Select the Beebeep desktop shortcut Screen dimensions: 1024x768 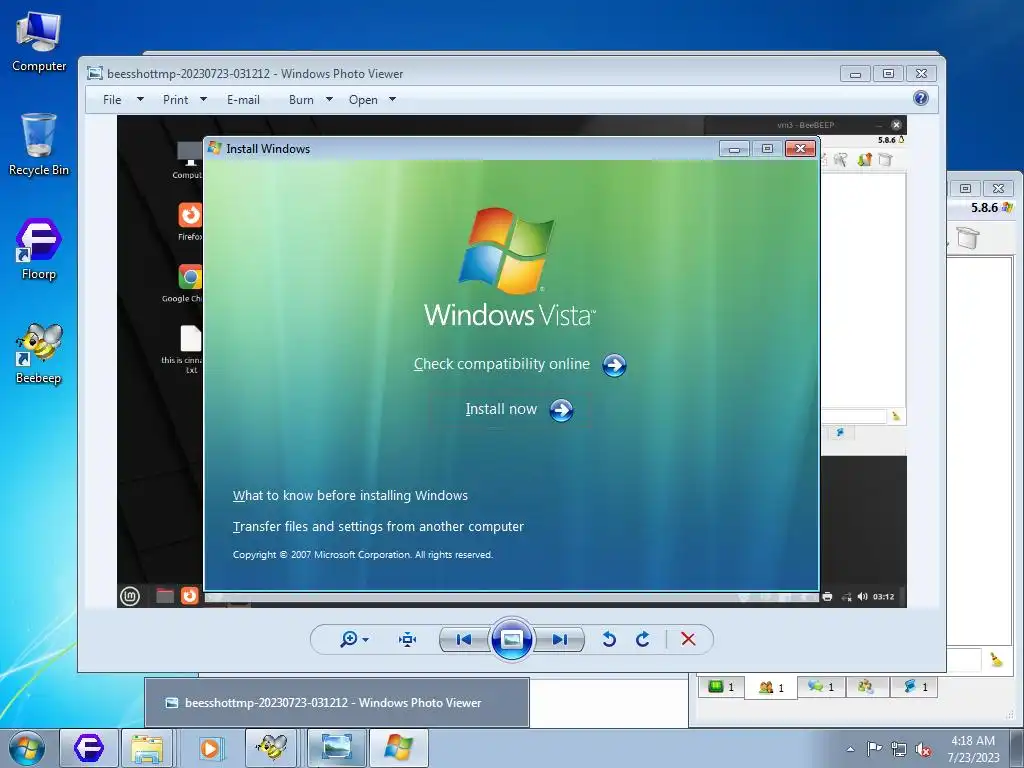[x=39, y=353]
